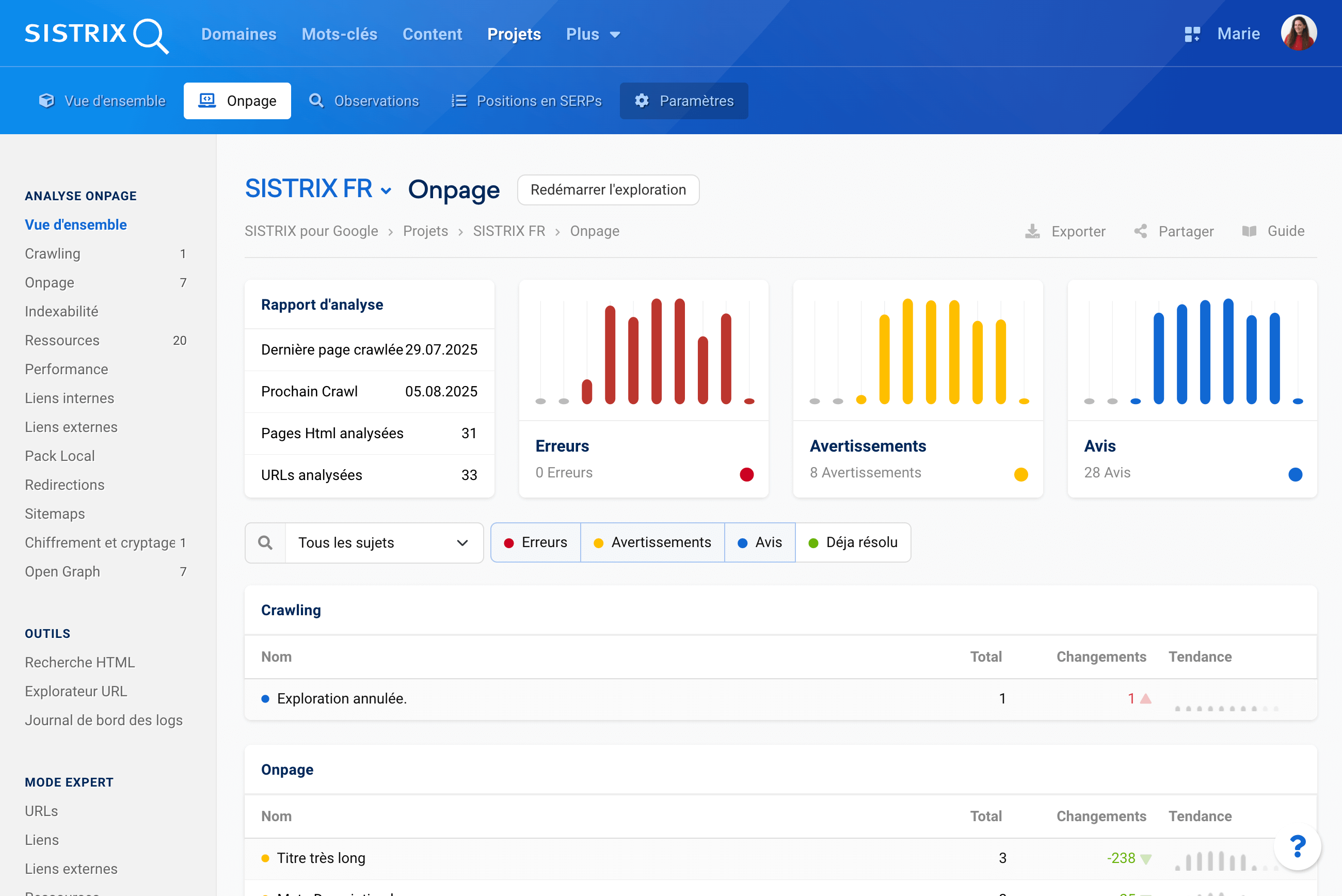The width and height of the screenshot is (1342, 896).
Task: Click the Partager share icon
Action: tap(1140, 231)
